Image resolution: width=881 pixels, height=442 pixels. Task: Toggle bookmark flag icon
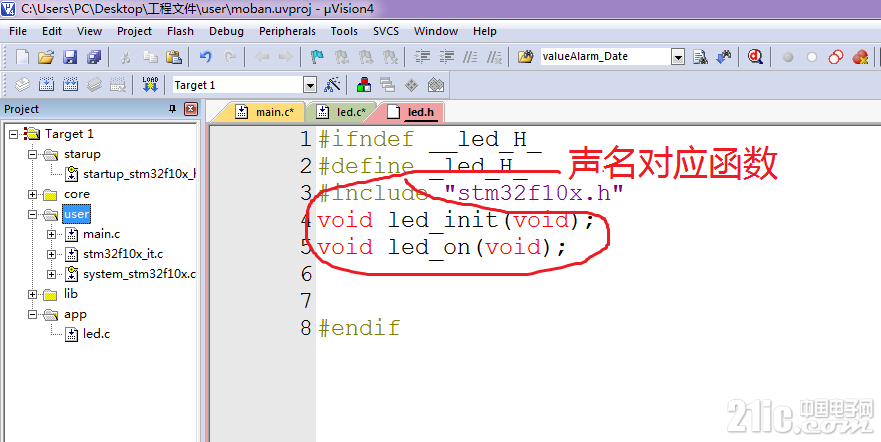[317, 57]
